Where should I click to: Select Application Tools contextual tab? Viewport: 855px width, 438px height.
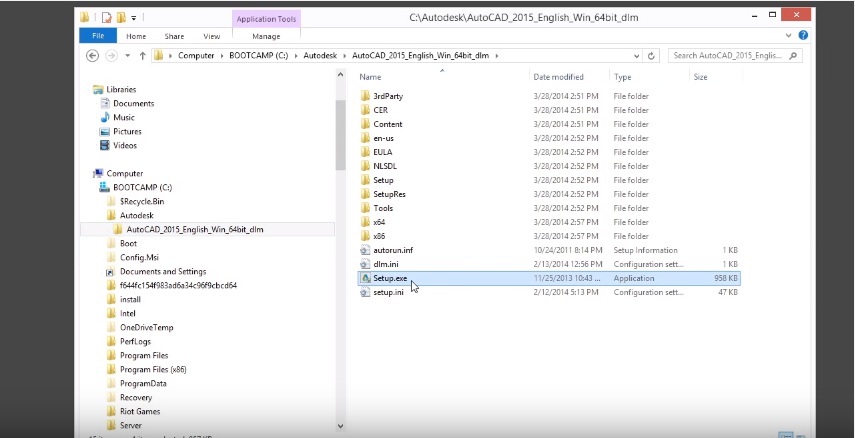point(266,19)
